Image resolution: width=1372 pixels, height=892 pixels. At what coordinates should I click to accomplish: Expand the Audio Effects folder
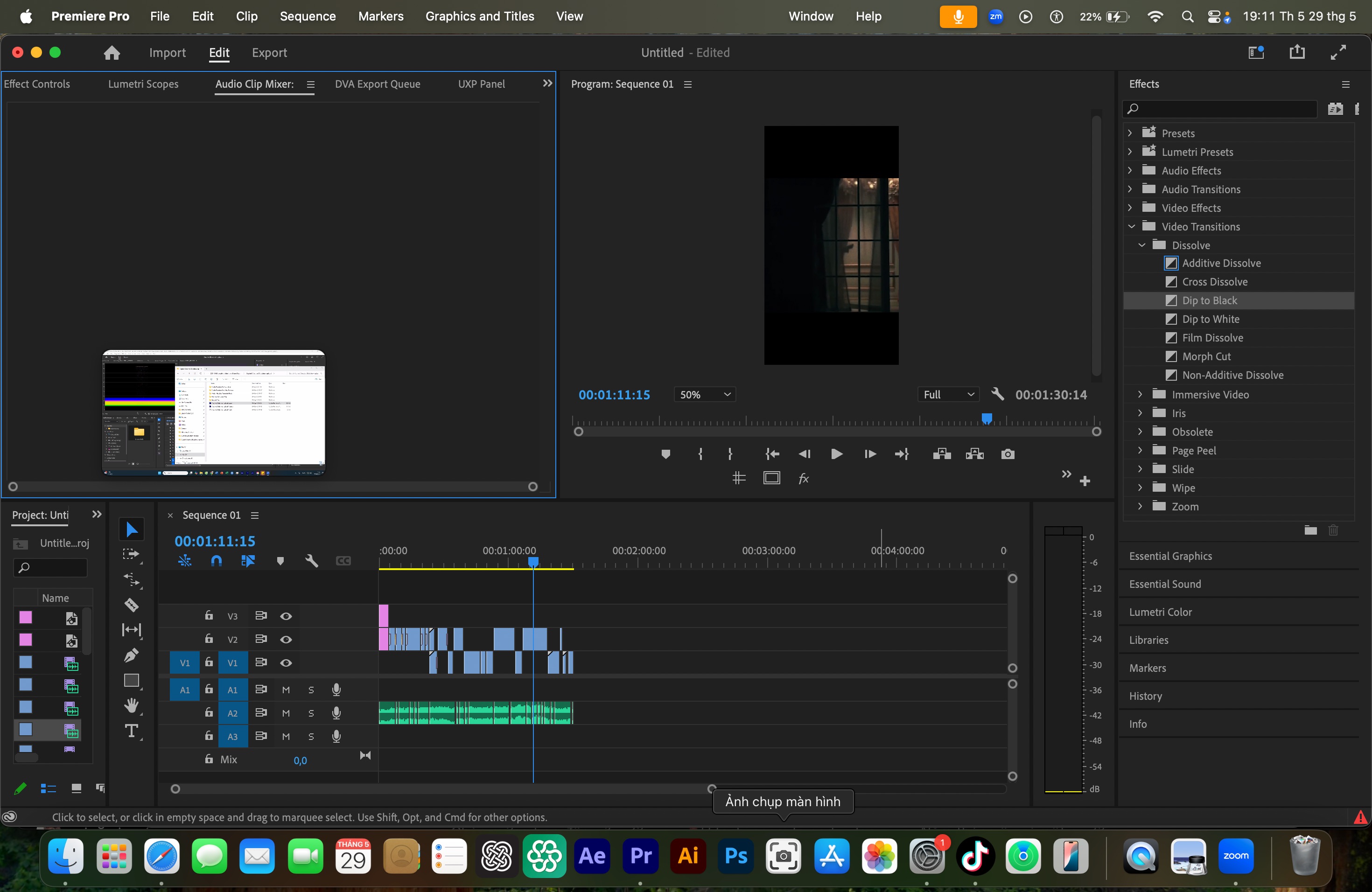tap(1130, 171)
